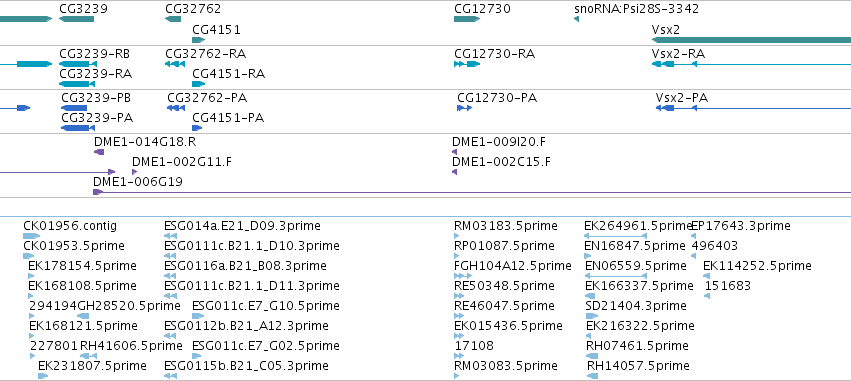Click the DME1-006G19 feature start glyph
This screenshot has width=851, height=381.
(98, 192)
